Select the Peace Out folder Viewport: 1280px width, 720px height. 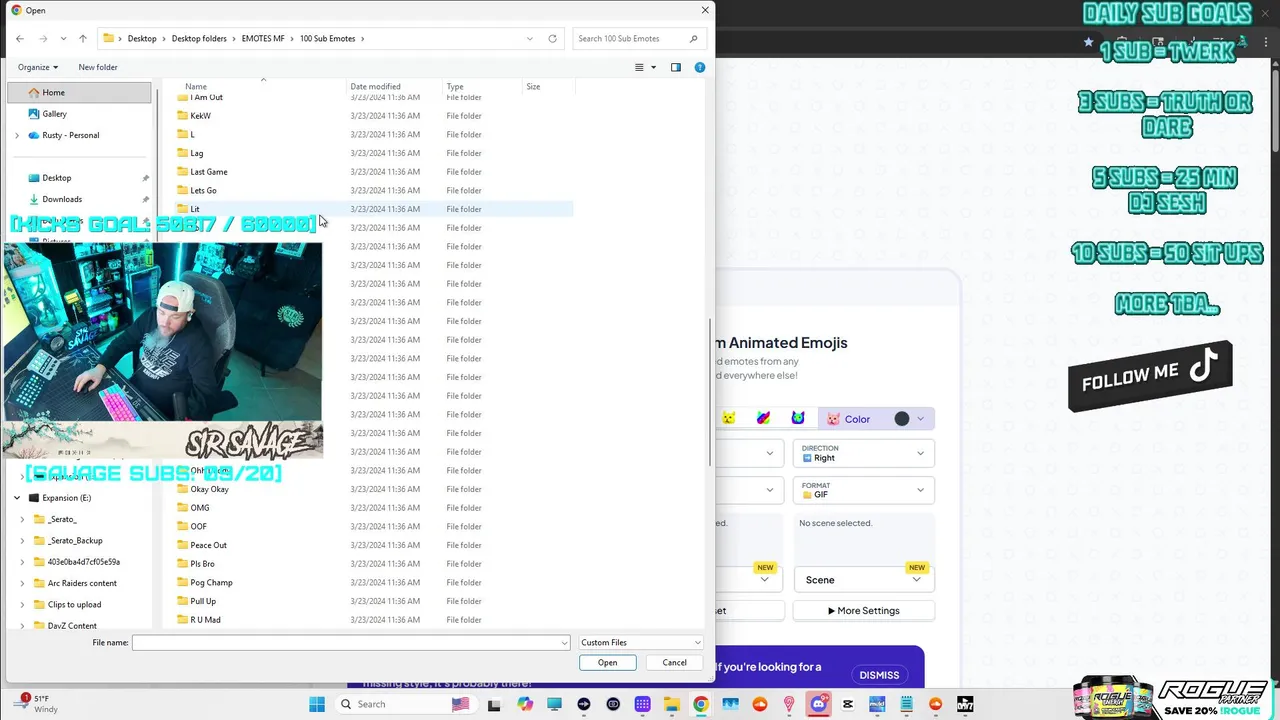(x=208, y=546)
